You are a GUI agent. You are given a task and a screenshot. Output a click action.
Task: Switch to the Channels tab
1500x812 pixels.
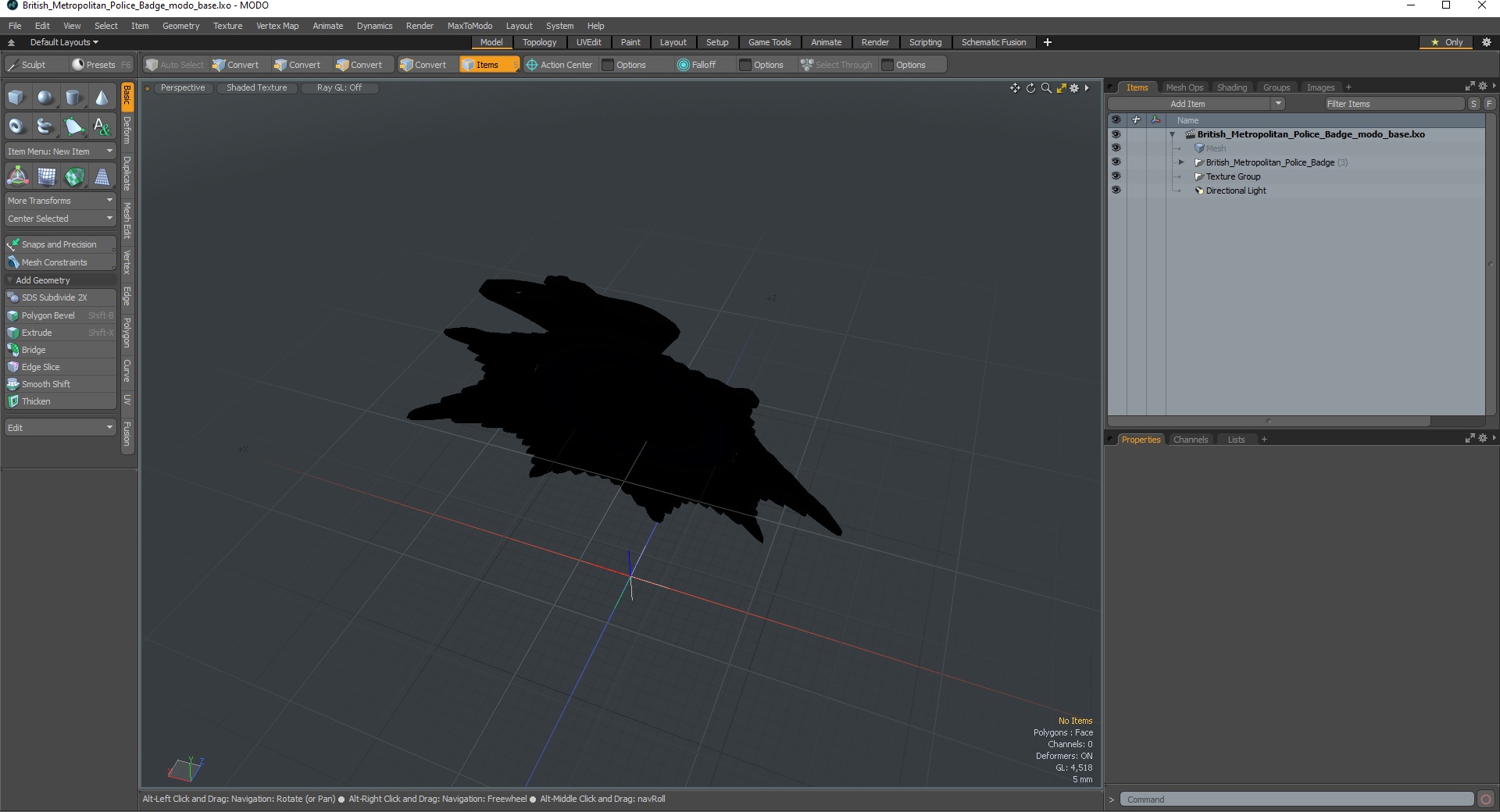point(1190,440)
